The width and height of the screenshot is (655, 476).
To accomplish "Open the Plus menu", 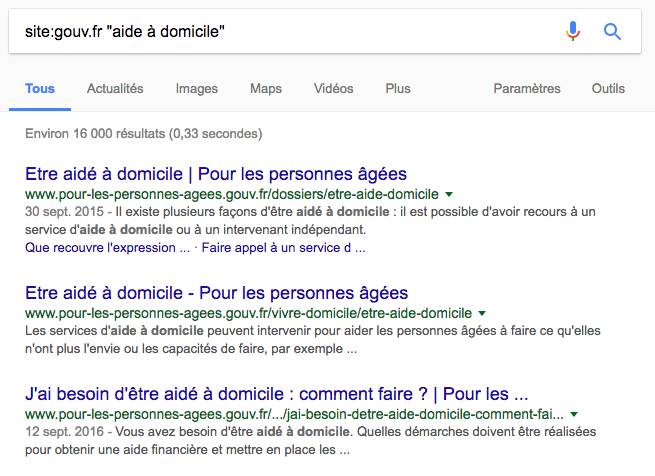I will point(398,89).
